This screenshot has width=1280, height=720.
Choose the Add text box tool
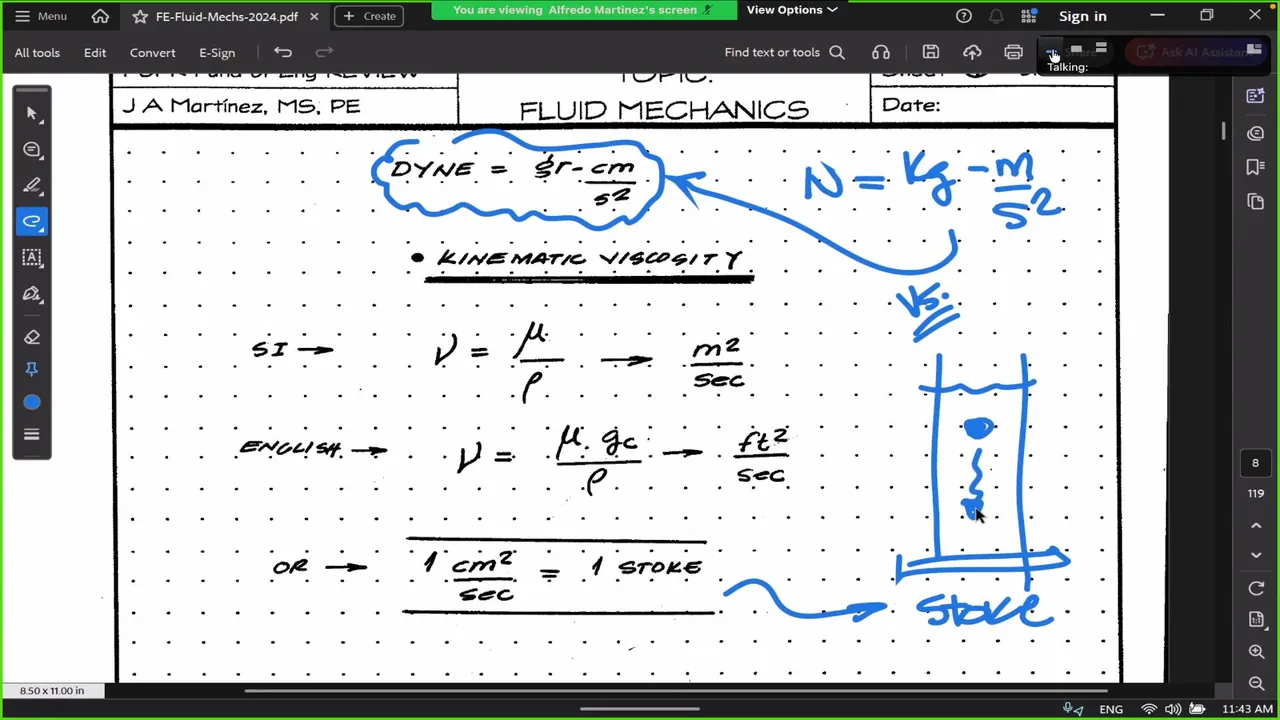coord(32,257)
